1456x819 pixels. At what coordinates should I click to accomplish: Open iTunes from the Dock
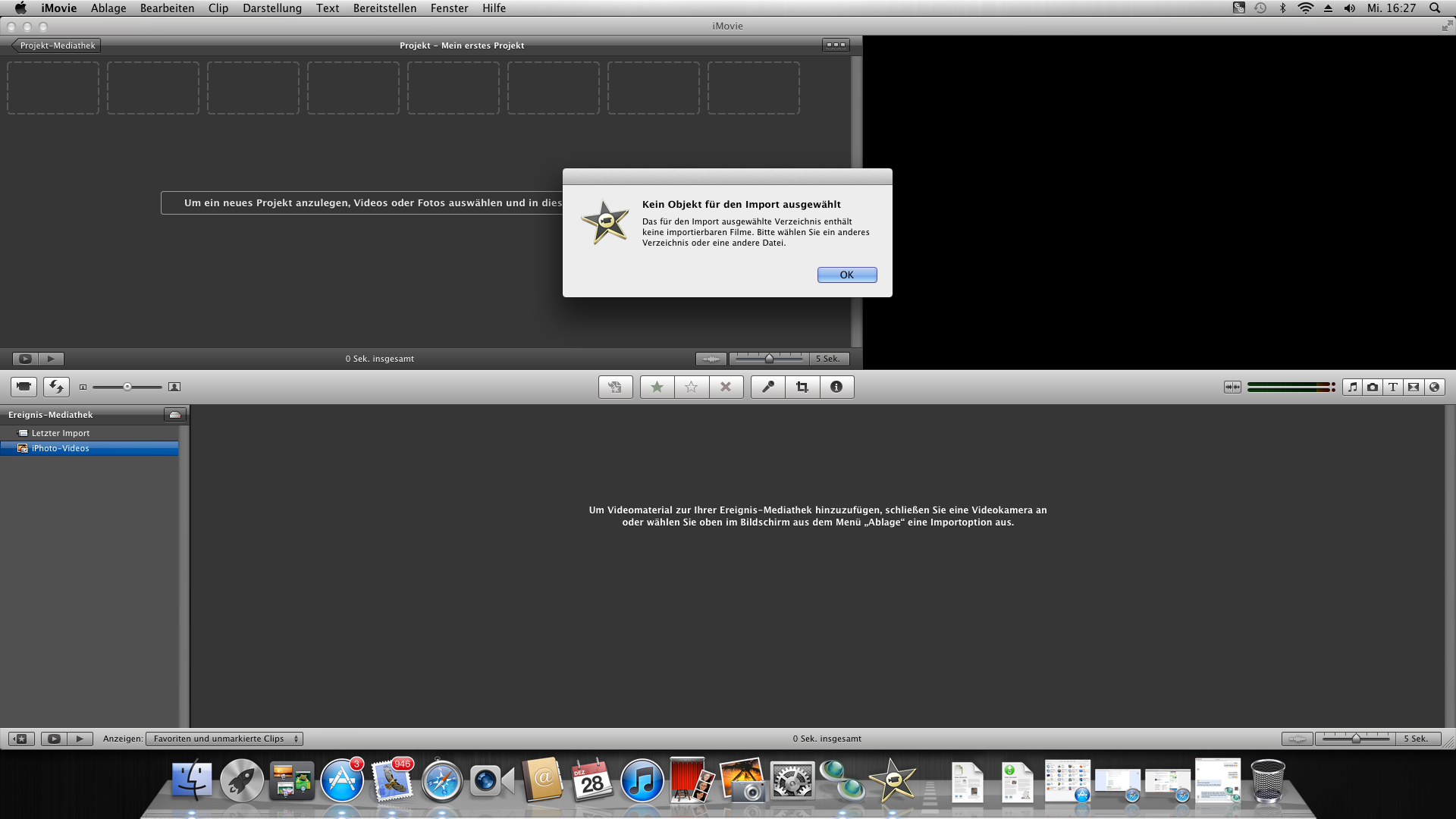pyautogui.click(x=642, y=781)
